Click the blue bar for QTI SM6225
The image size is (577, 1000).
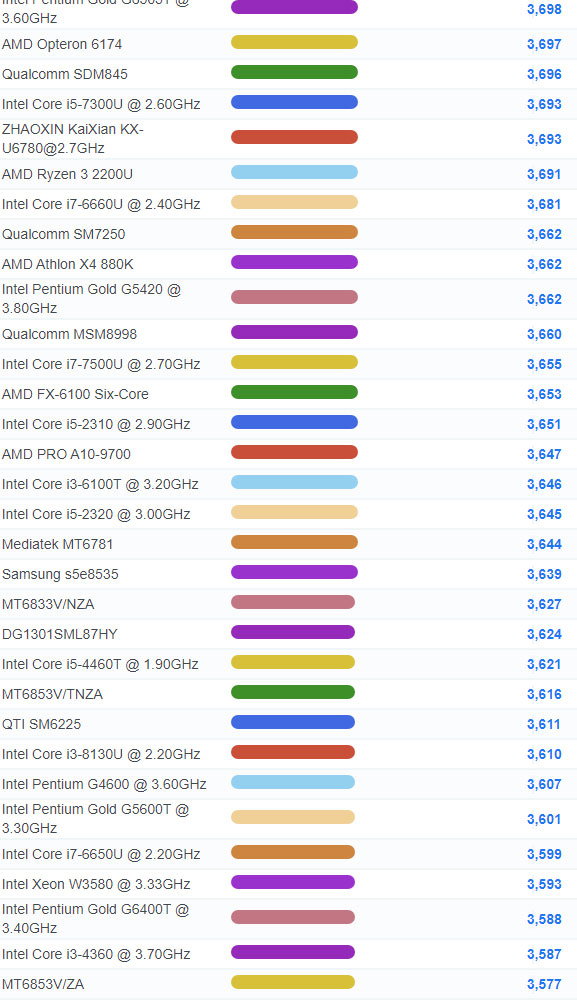click(293, 722)
